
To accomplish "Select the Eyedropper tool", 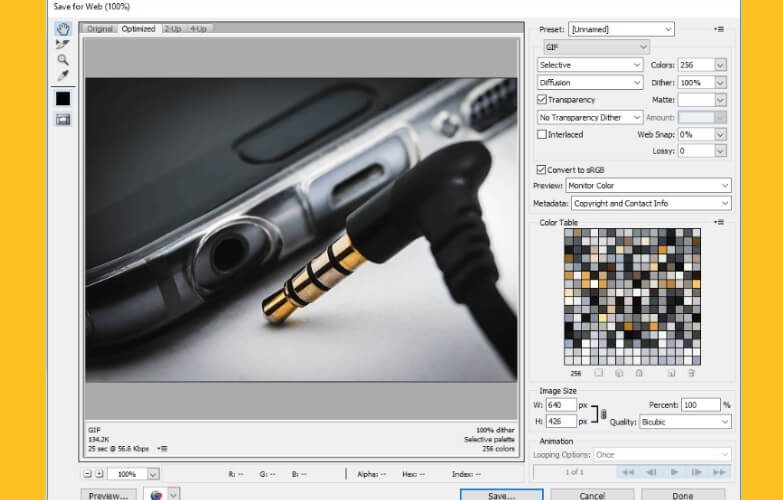I will [63, 75].
